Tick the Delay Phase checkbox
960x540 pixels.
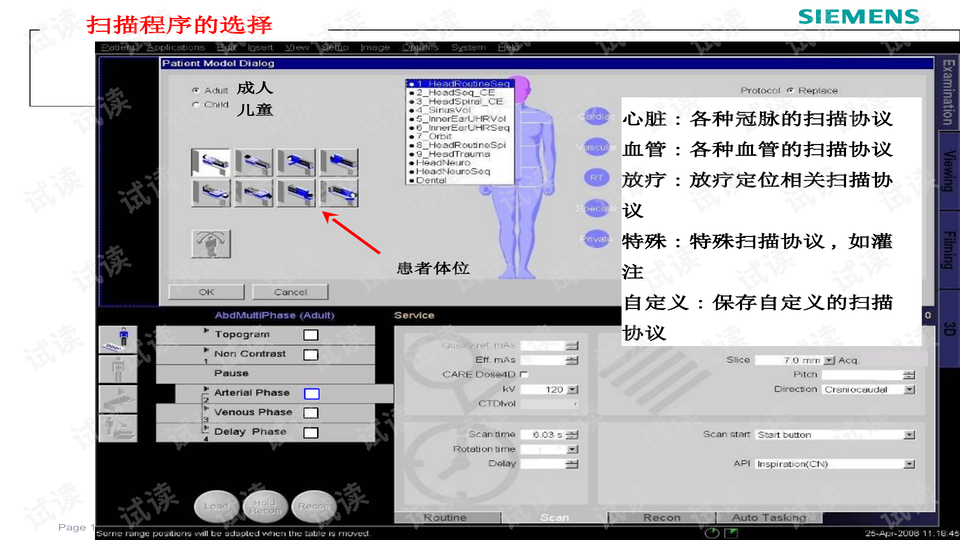click(x=311, y=433)
